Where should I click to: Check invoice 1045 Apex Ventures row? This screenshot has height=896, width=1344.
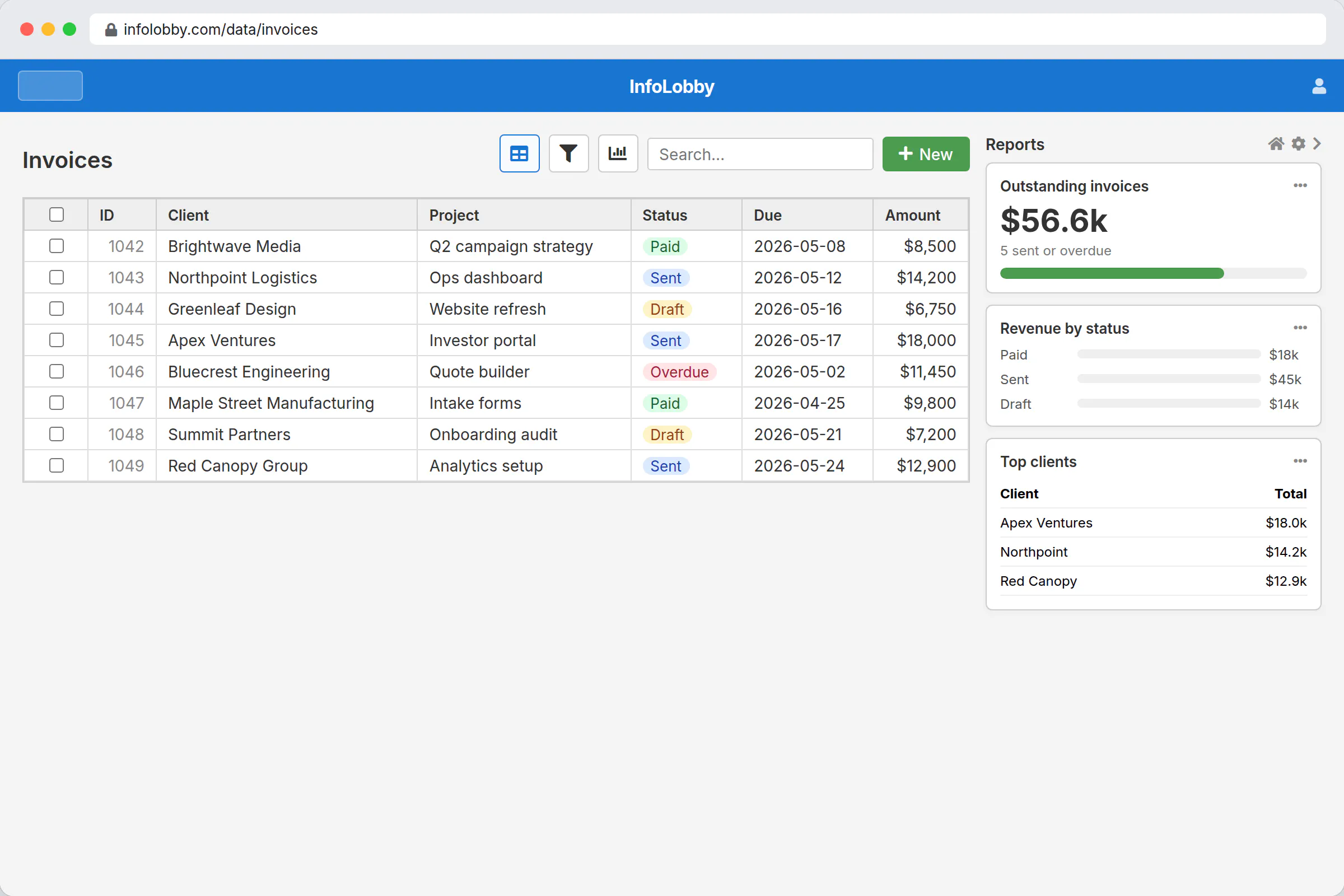tap(57, 340)
